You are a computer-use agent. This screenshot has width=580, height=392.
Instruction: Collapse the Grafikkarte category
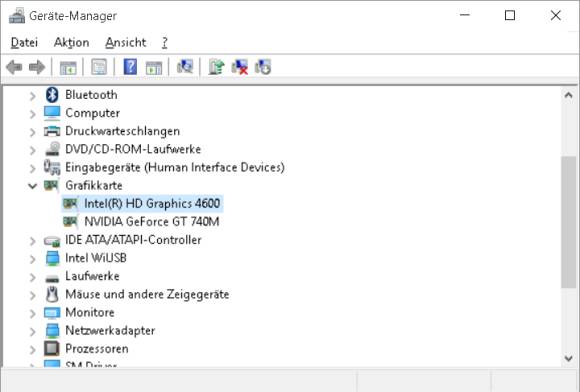33,186
